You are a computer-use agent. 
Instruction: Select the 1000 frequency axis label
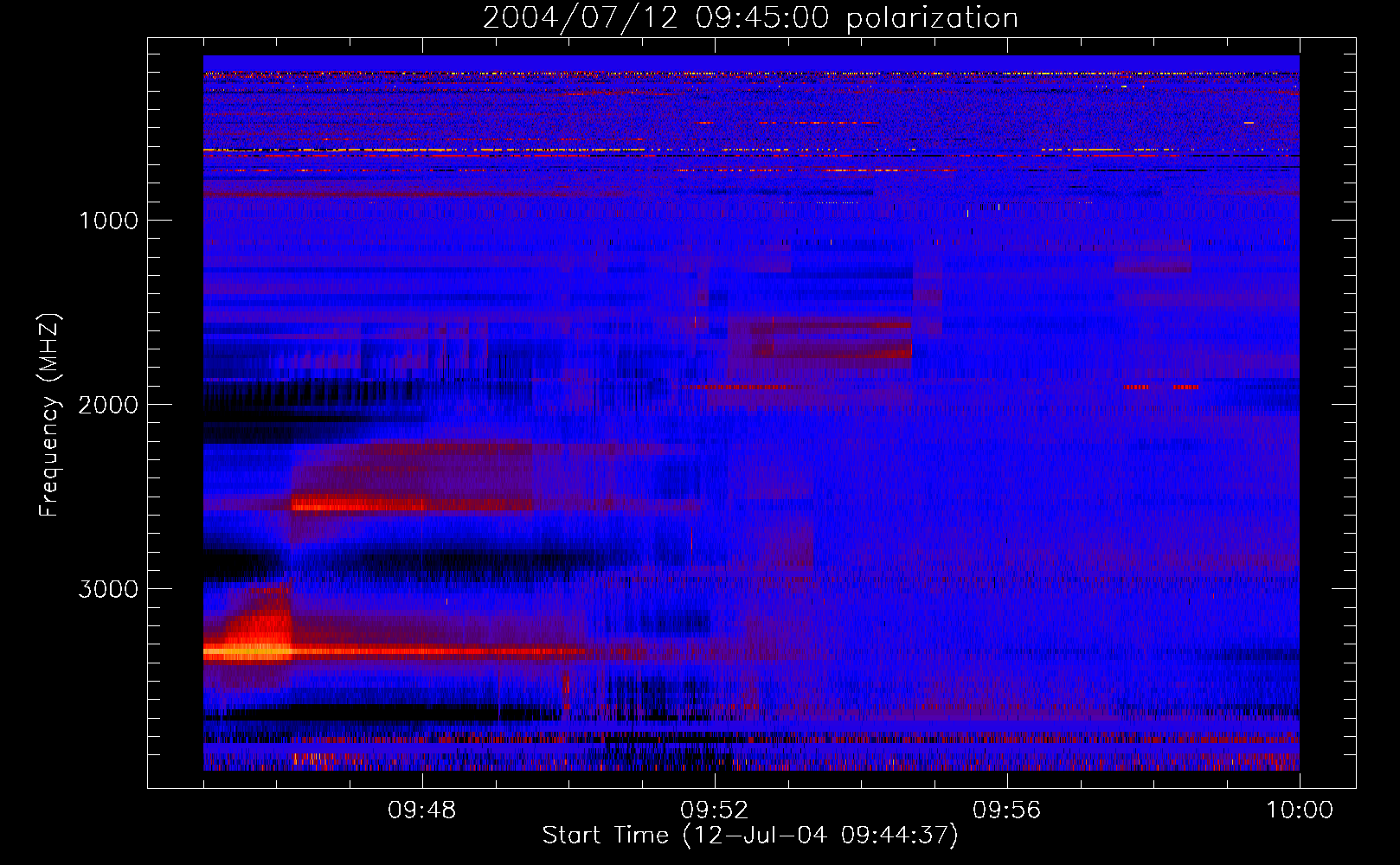coord(108,221)
